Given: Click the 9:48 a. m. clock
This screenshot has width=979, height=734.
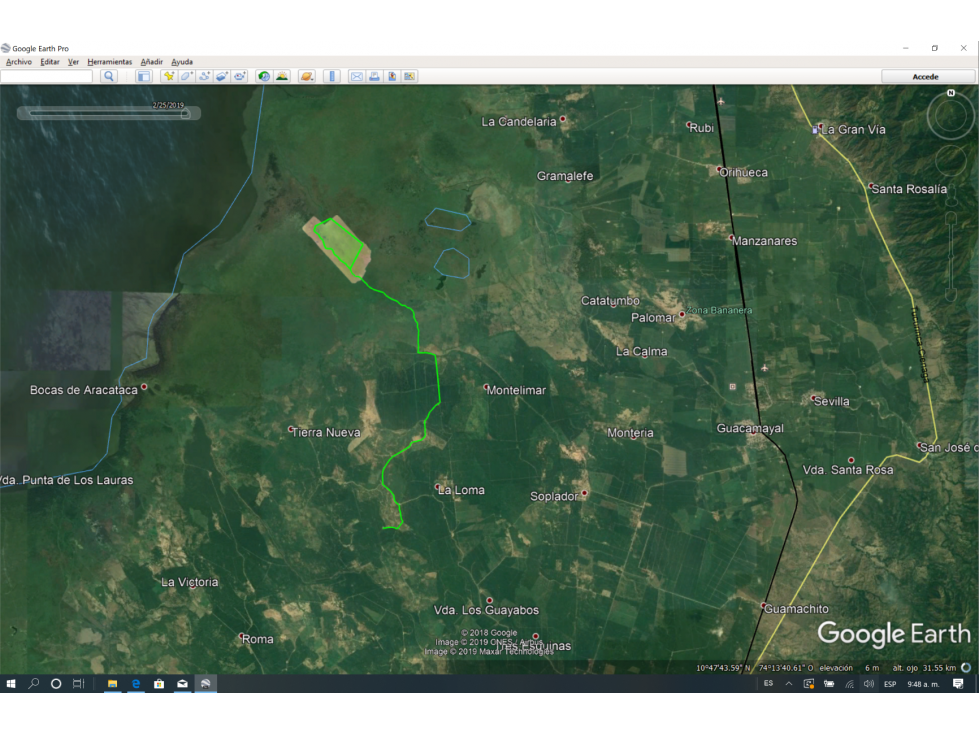Looking at the screenshot, I should point(923,684).
